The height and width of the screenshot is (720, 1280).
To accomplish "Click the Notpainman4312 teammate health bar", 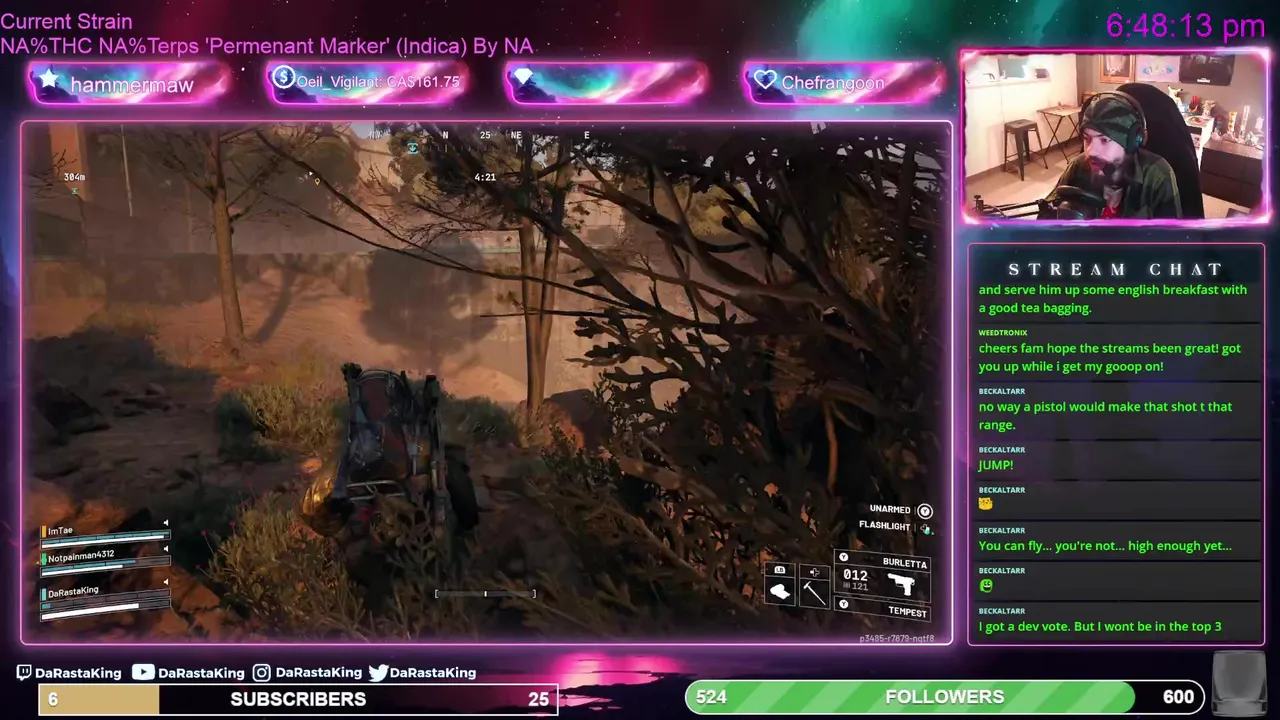I will 105,565.
